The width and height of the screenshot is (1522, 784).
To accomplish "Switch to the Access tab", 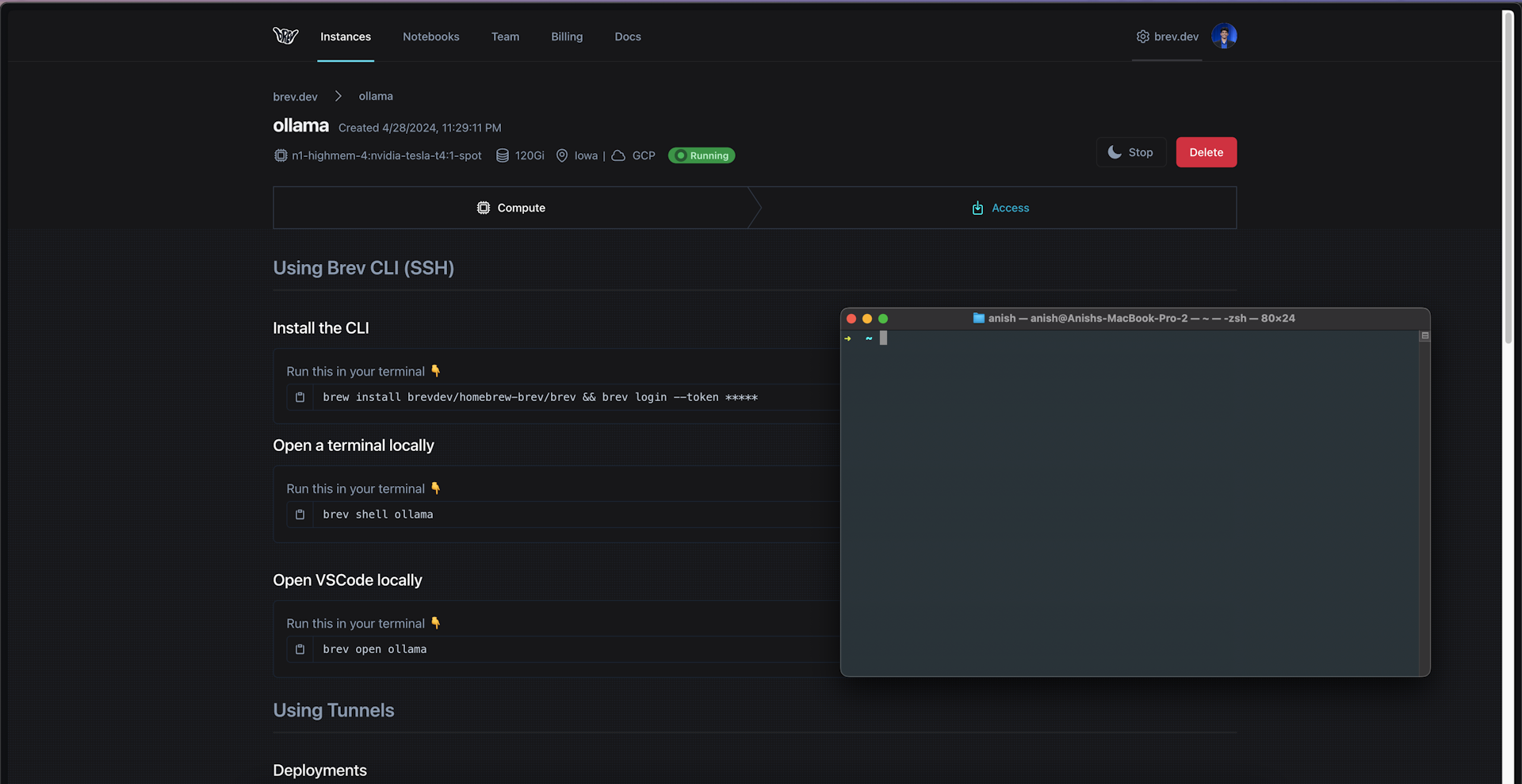I will [x=1000, y=208].
